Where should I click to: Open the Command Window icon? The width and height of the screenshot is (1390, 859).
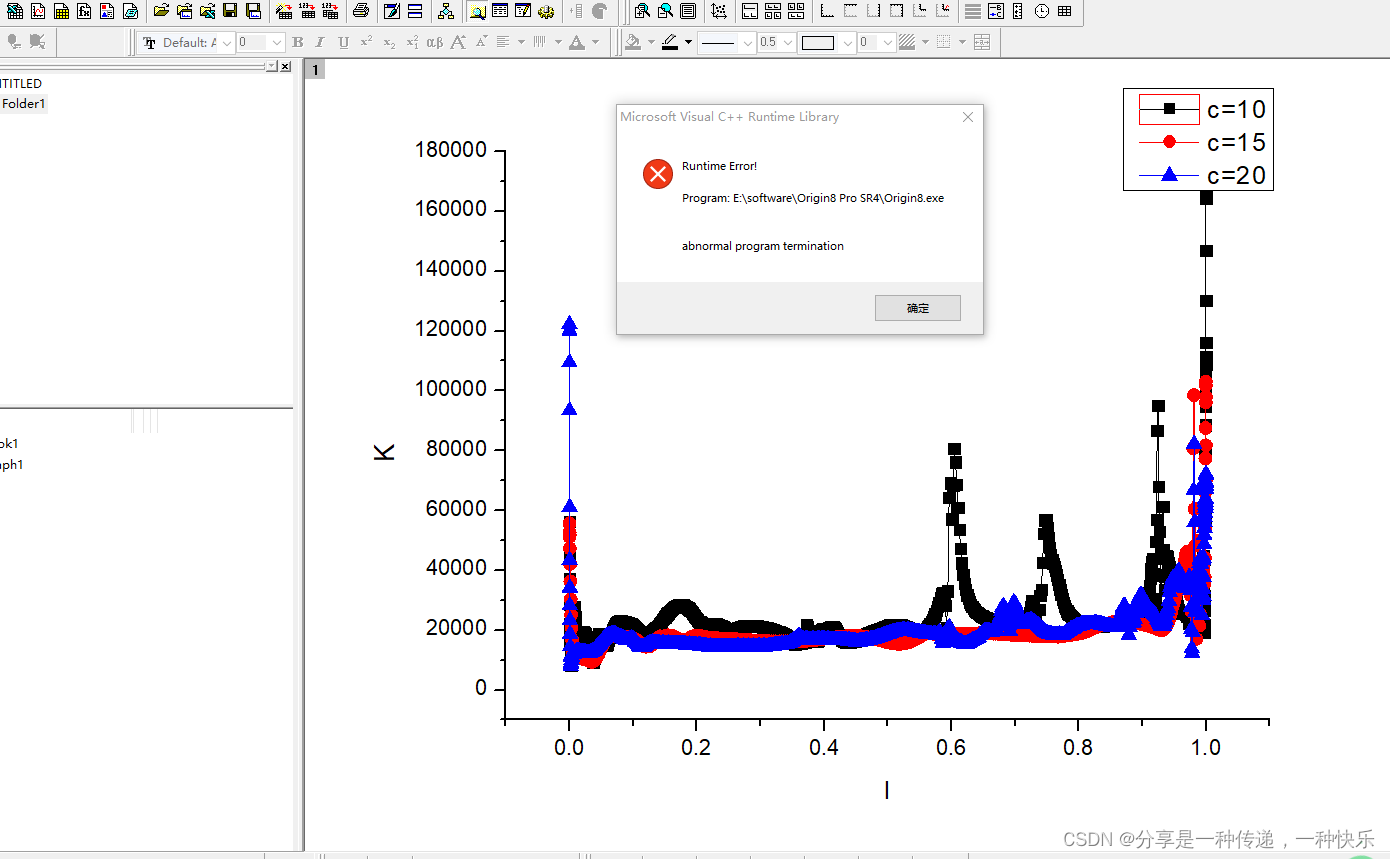pyautogui.click(x=522, y=11)
